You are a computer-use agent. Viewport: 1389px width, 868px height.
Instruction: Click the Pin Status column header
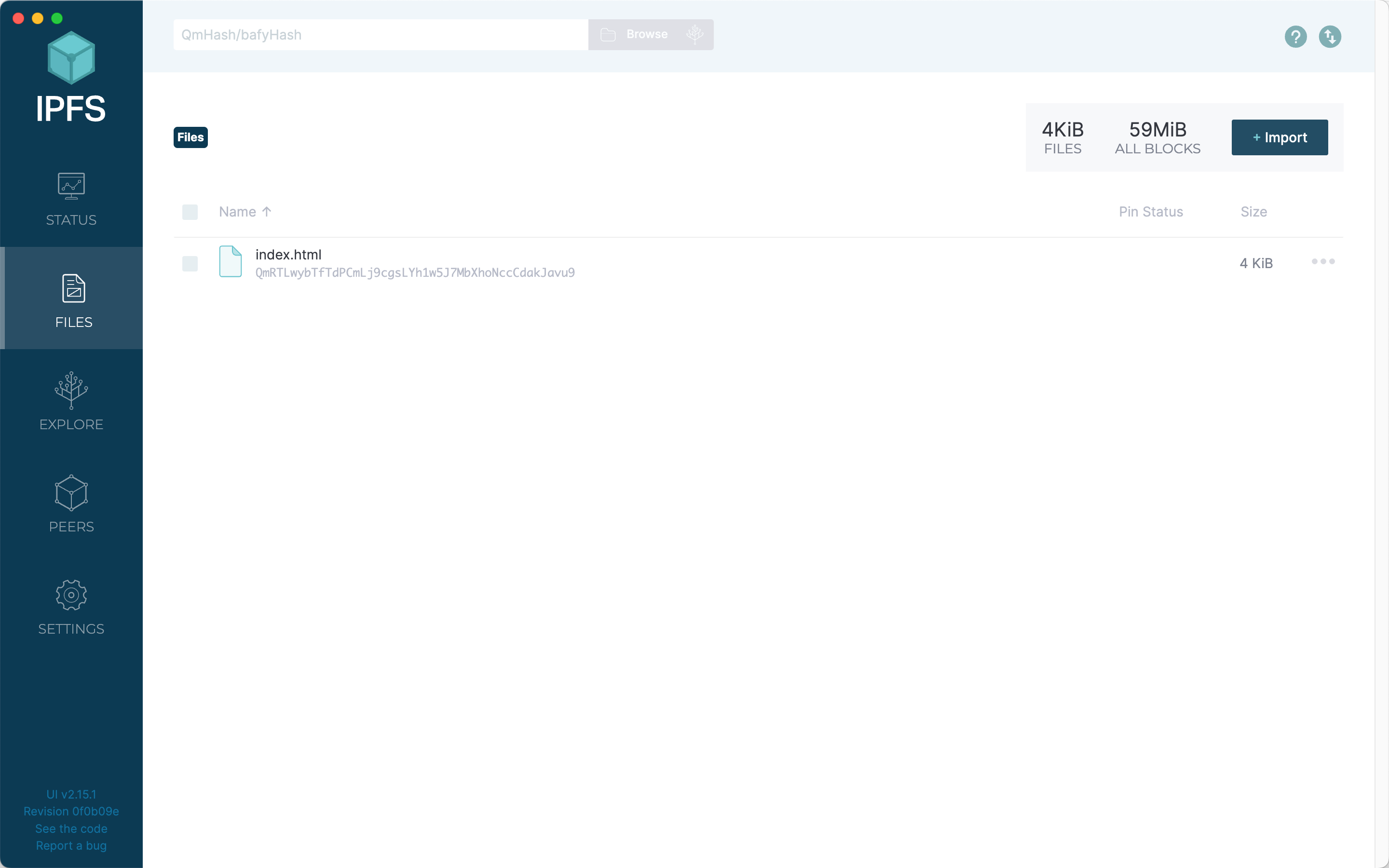click(1151, 212)
